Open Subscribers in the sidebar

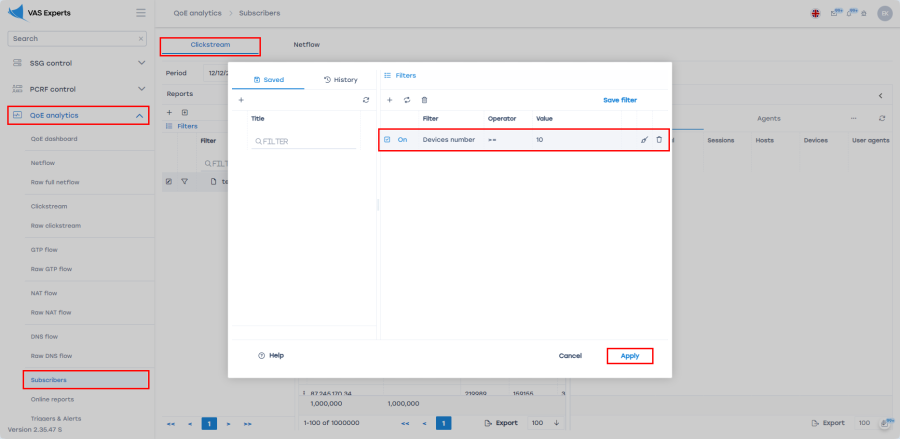pos(49,380)
